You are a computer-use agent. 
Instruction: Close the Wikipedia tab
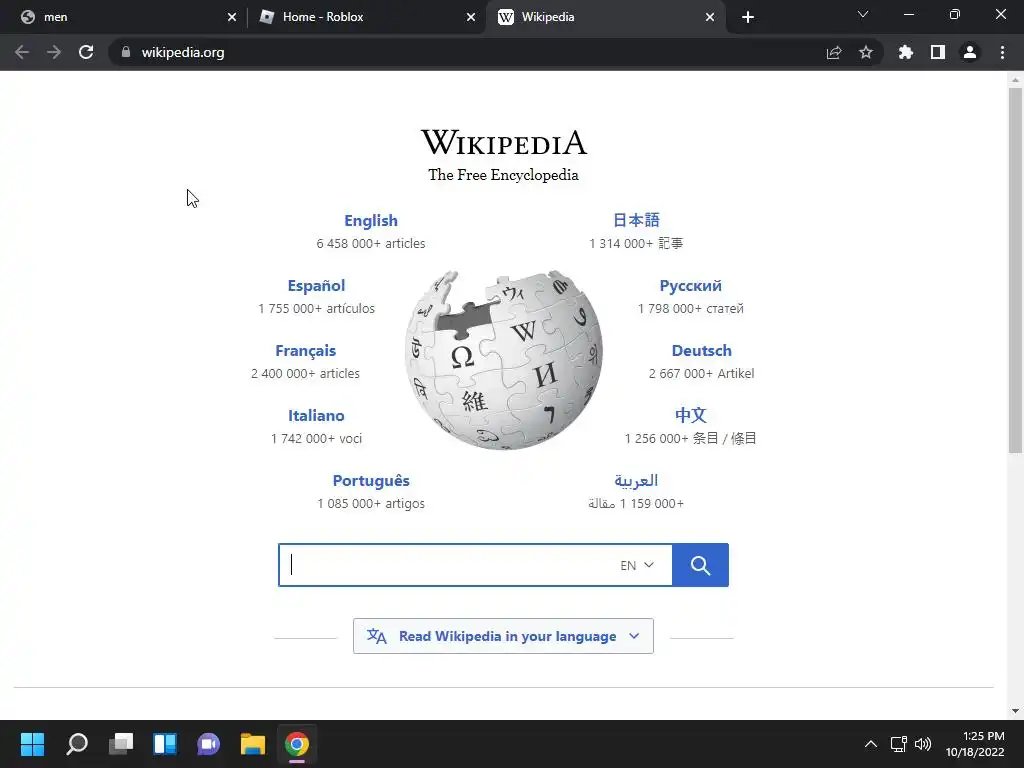click(x=710, y=17)
